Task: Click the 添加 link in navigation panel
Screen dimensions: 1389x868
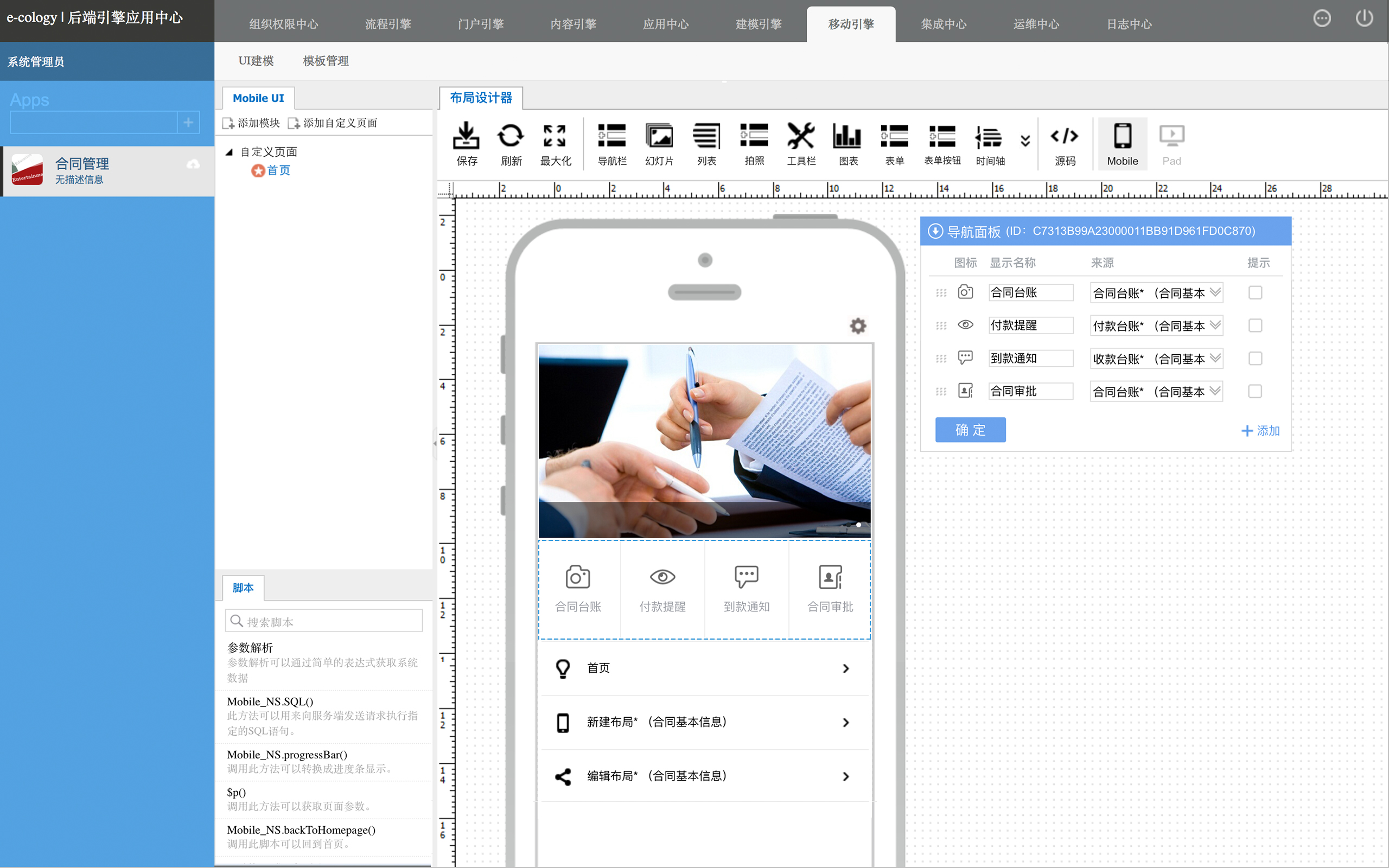Action: (x=1260, y=431)
